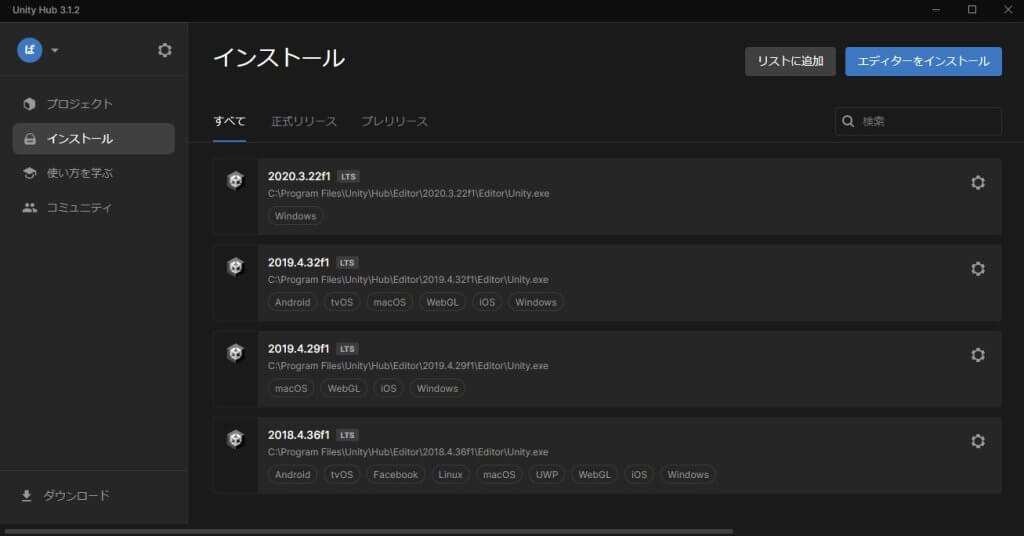Click the horizontal scrollbar at window bottom

click(x=369, y=531)
